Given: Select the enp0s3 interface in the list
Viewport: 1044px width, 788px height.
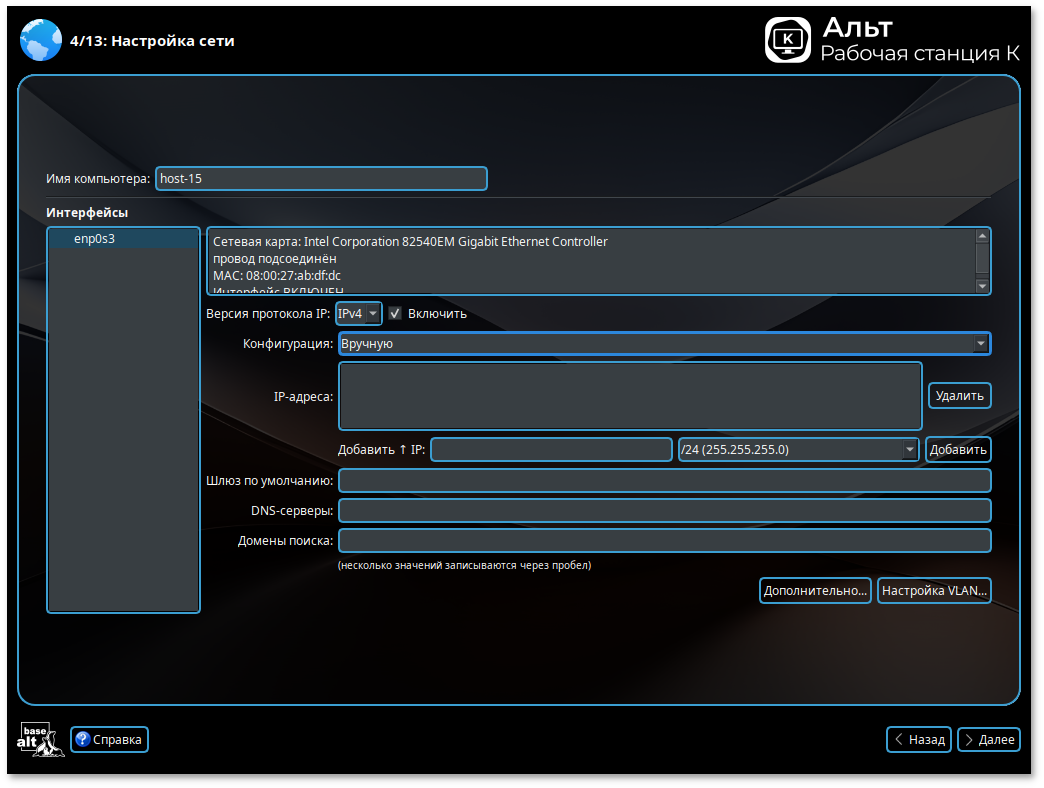Looking at the screenshot, I should [x=95, y=239].
